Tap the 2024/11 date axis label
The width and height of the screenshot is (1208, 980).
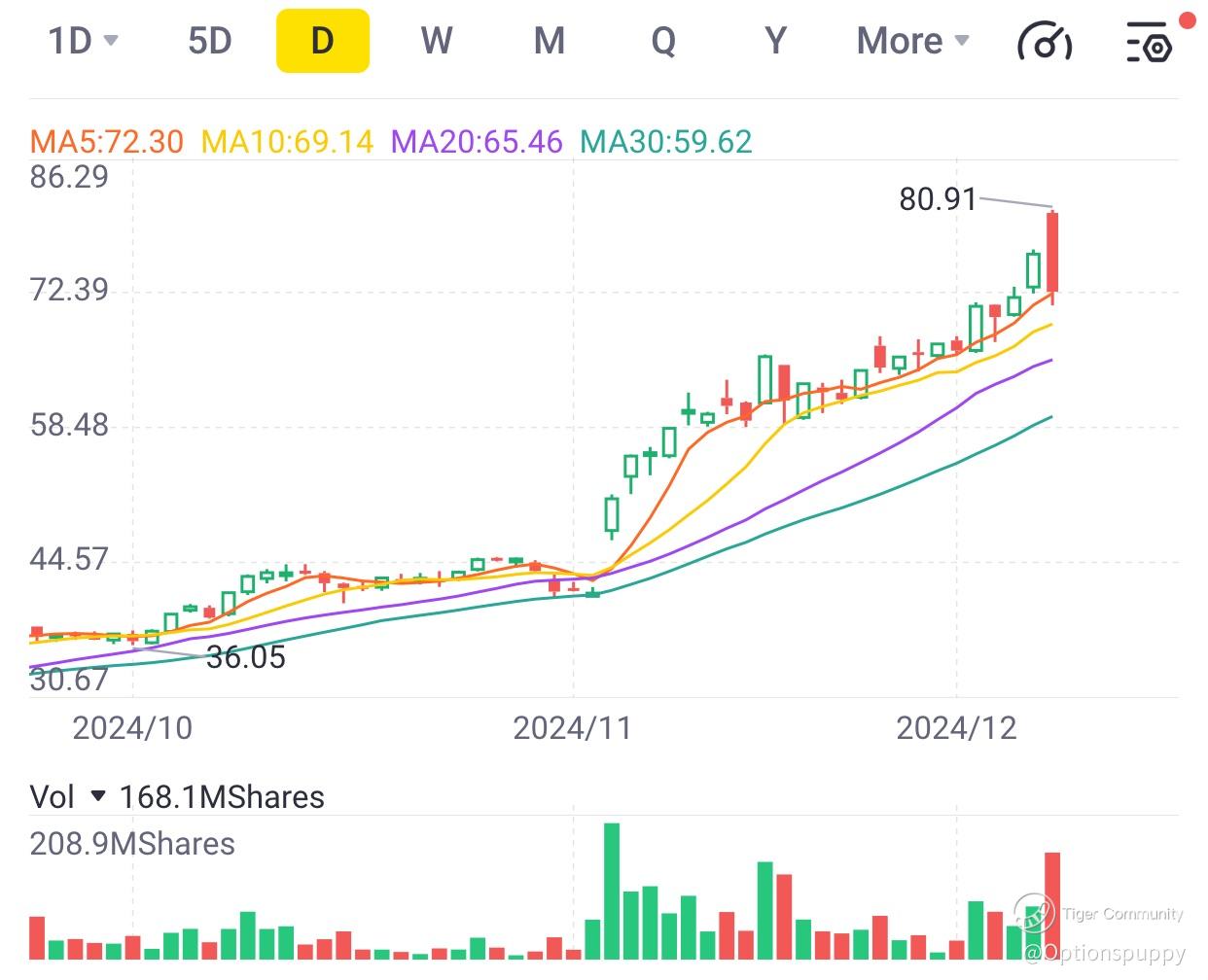pyautogui.click(x=573, y=728)
